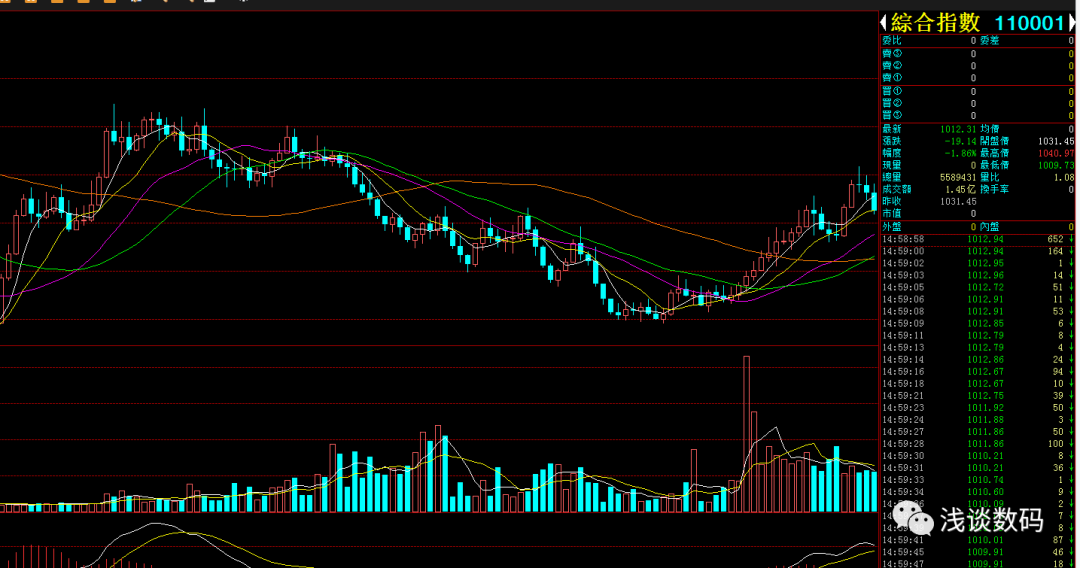Viewport: 1080px width, 568px height.
Task: Go to next index with right arrow
Action: [x=1071, y=23]
